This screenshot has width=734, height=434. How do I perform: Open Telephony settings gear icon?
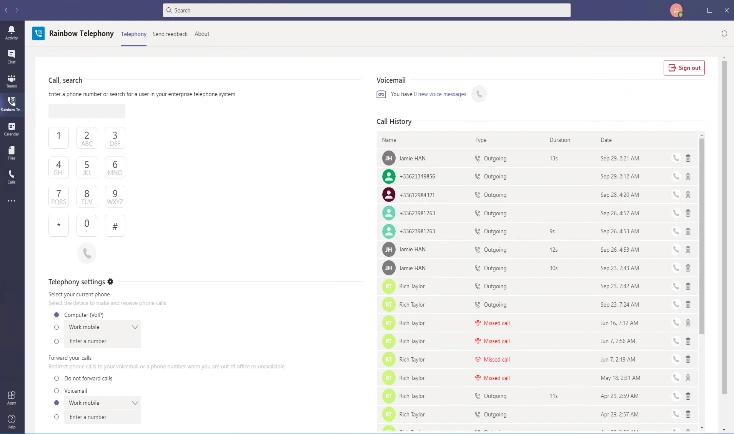click(110, 281)
